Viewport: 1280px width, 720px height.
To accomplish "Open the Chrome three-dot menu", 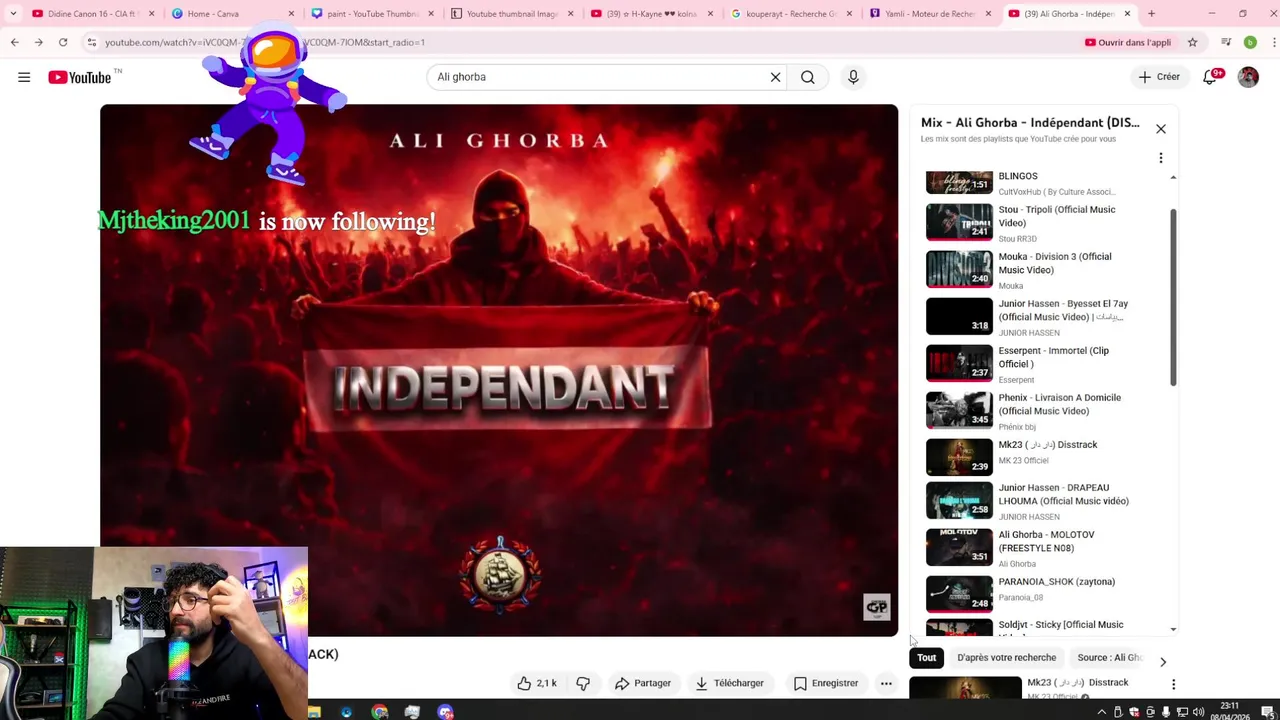I will point(1272,42).
